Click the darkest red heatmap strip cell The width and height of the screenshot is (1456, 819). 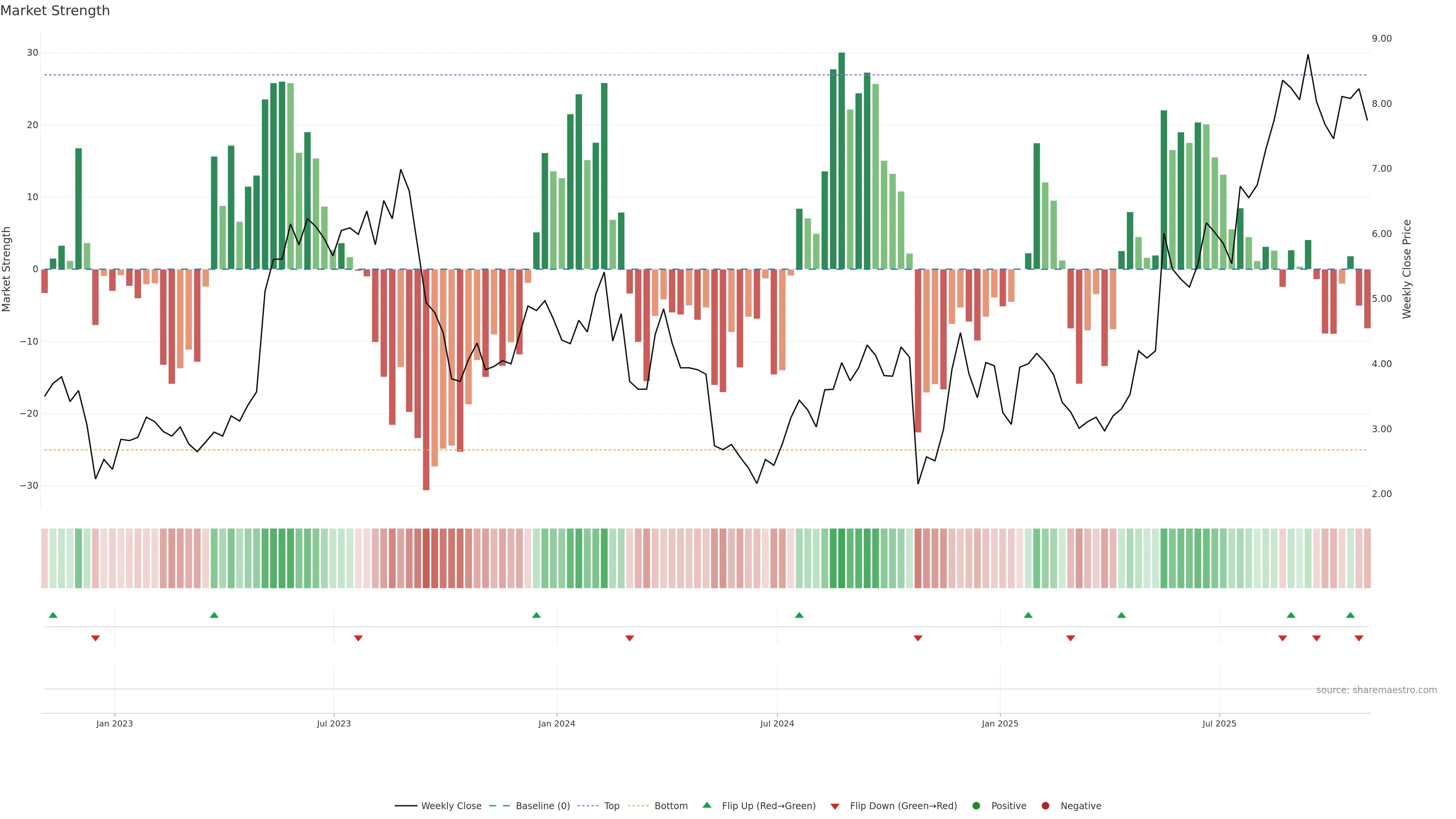pos(426,558)
